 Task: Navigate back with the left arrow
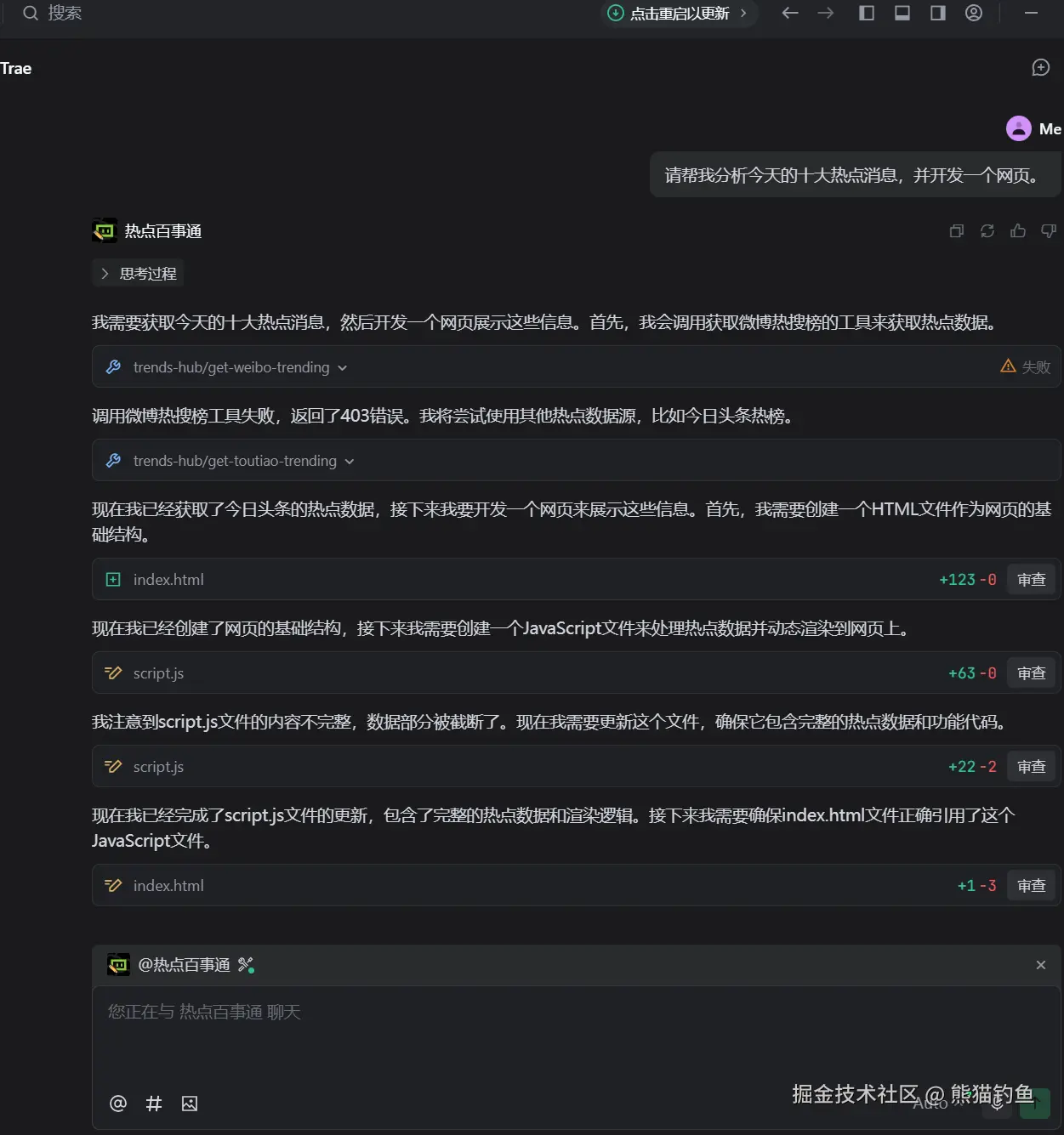[x=790, y=13]
